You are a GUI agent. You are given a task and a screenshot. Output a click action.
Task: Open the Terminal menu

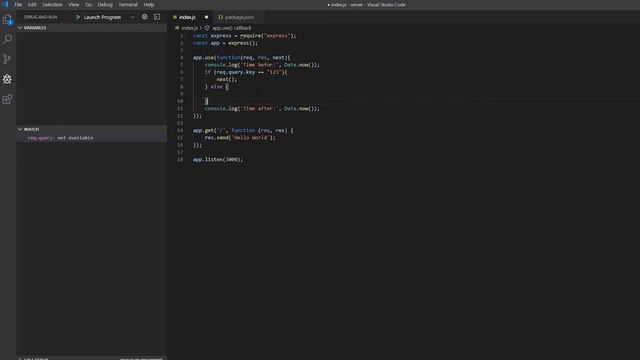pyautogui.click(x=128, y=4)
